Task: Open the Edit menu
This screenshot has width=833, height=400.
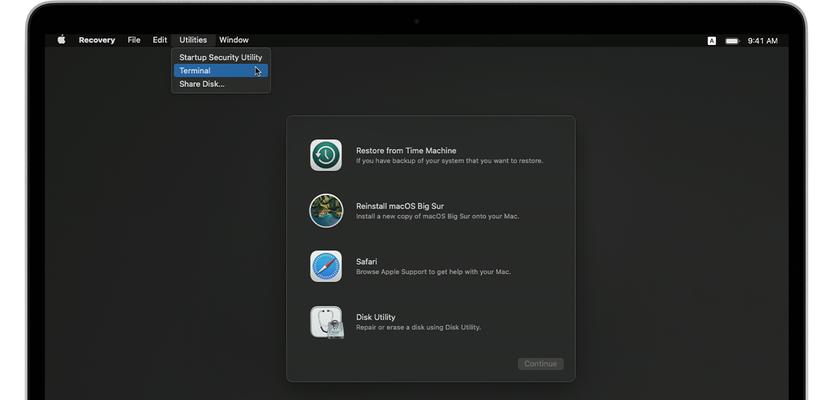Action: pyautogui.click(x=159, y=40)
